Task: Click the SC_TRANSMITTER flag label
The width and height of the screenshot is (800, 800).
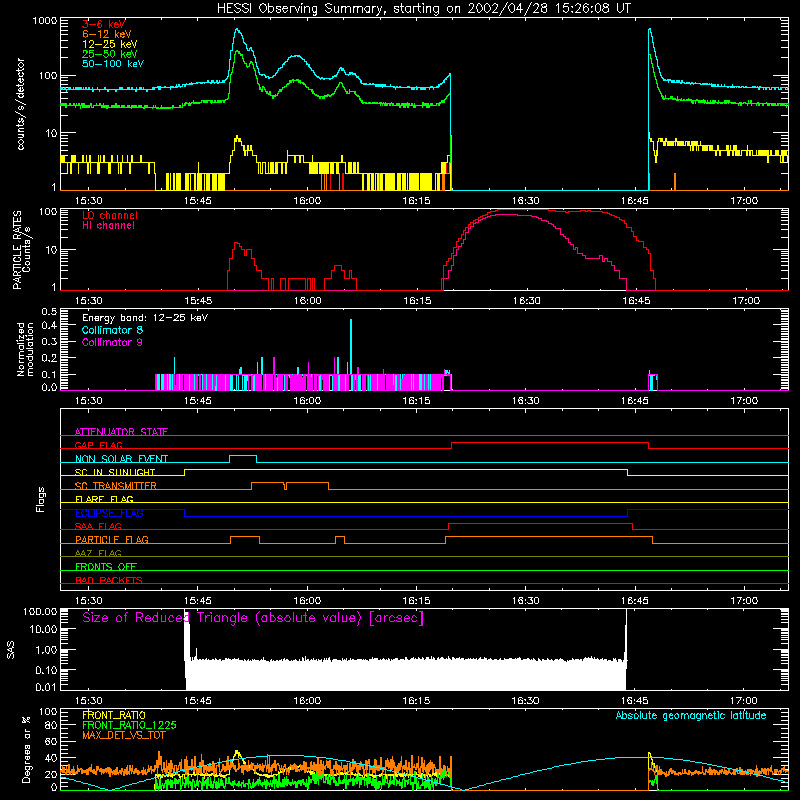Action: (116, 486)
